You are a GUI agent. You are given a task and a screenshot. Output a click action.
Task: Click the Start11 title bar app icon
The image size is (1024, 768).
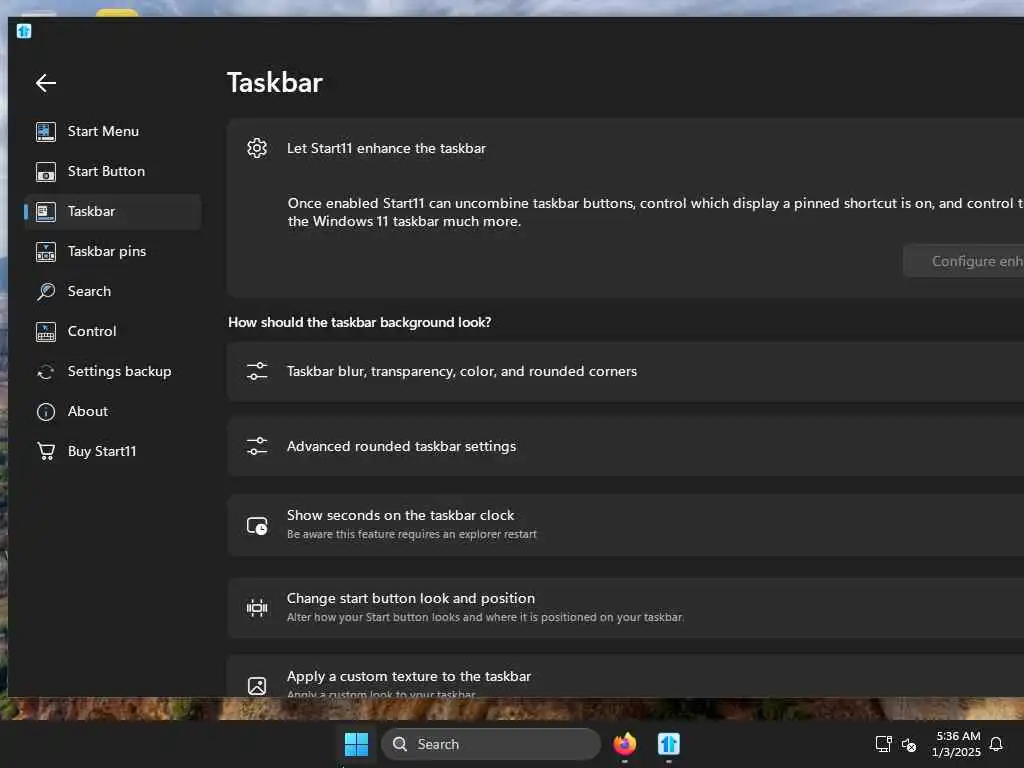pos(24,31)
